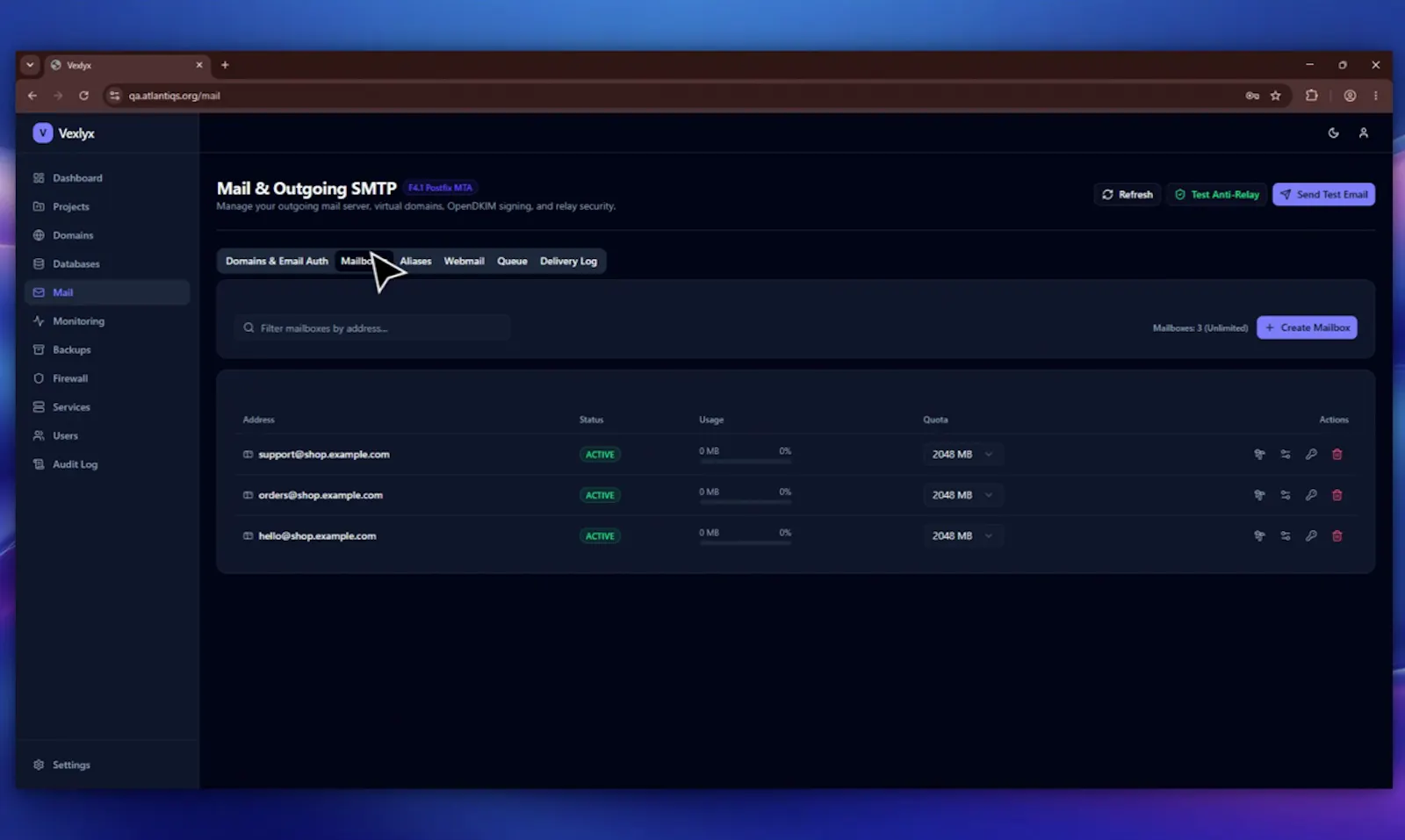This screenshot has height=840, width=1405.
Task: Reload the page with browser refresh icon
Action: tap(83, 96)
